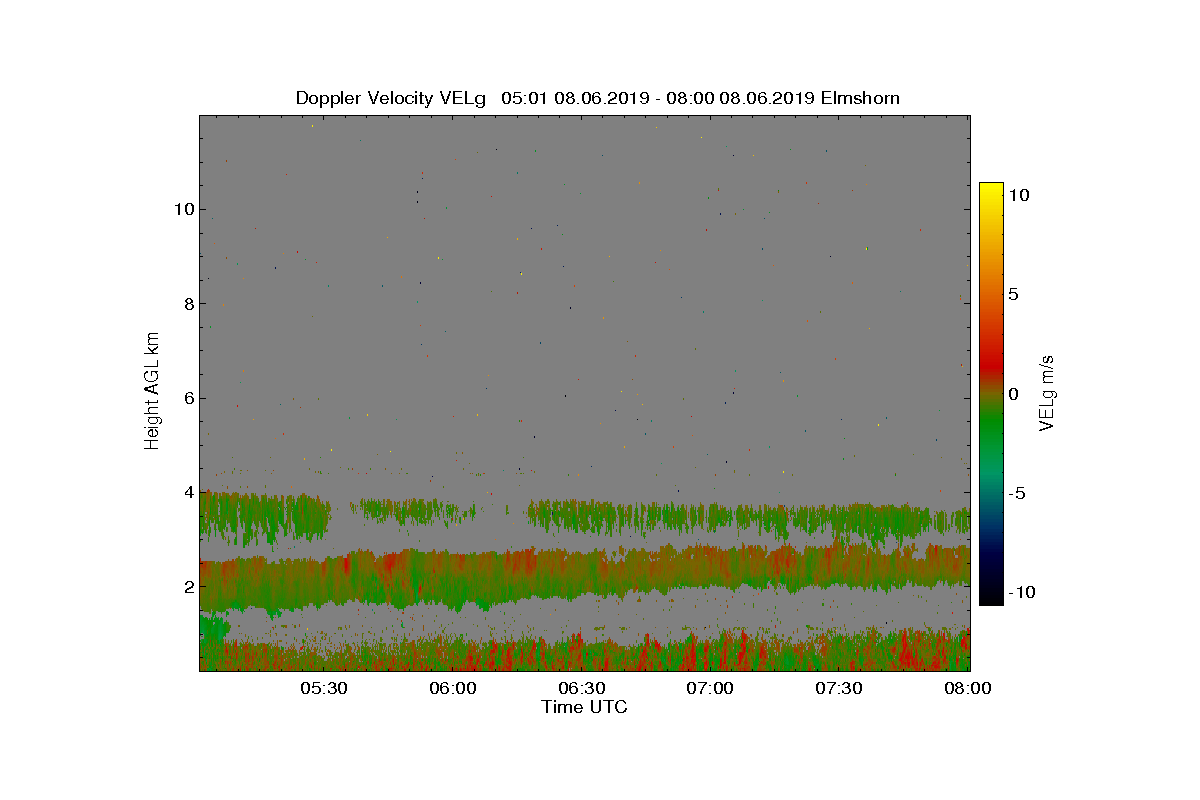Click the black bottom of the colorbar
The image size is (1200, 800).
(991, 599)
